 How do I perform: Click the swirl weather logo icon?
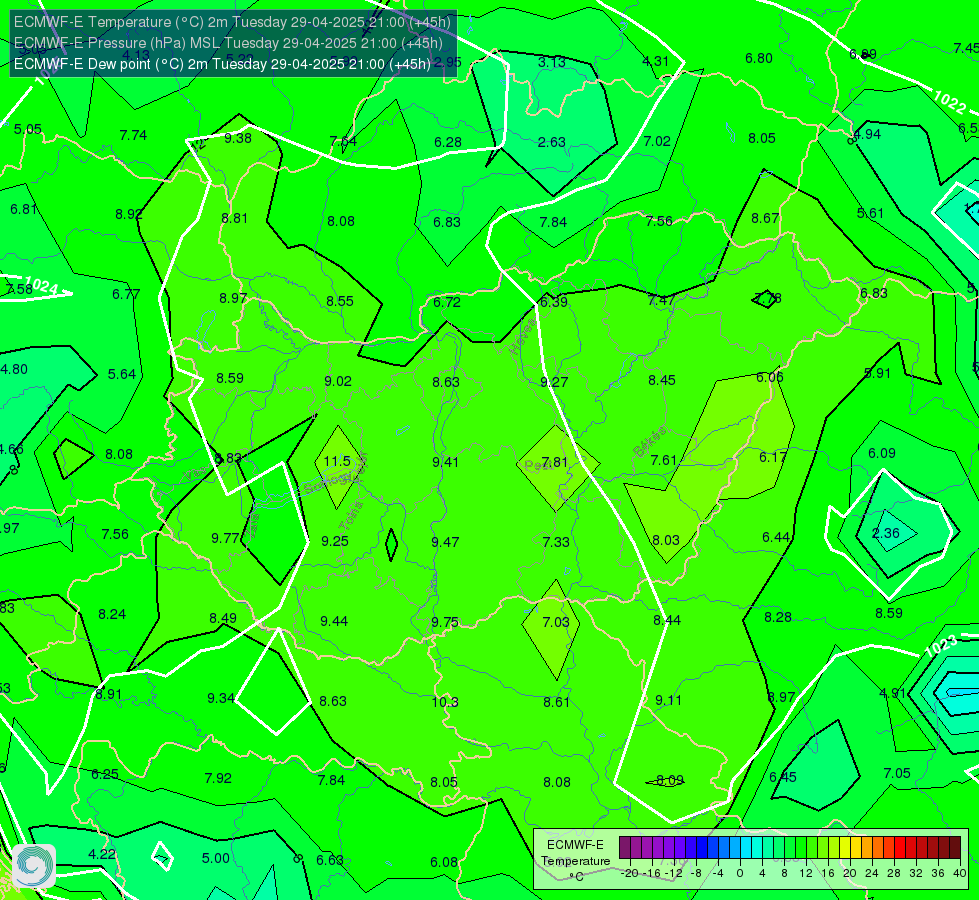coord(34,866)
